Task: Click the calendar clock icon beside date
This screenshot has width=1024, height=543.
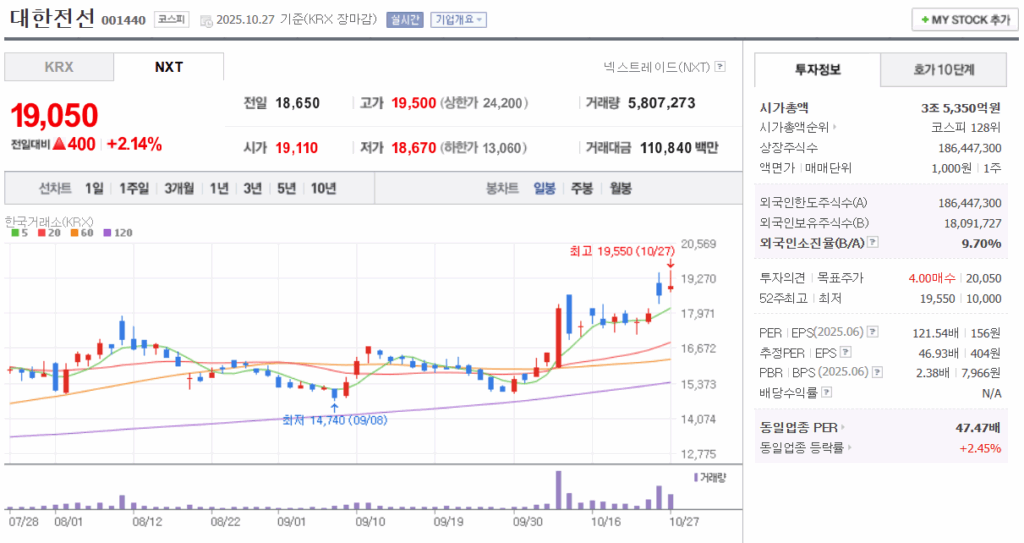Action: (x=206, y=20)
